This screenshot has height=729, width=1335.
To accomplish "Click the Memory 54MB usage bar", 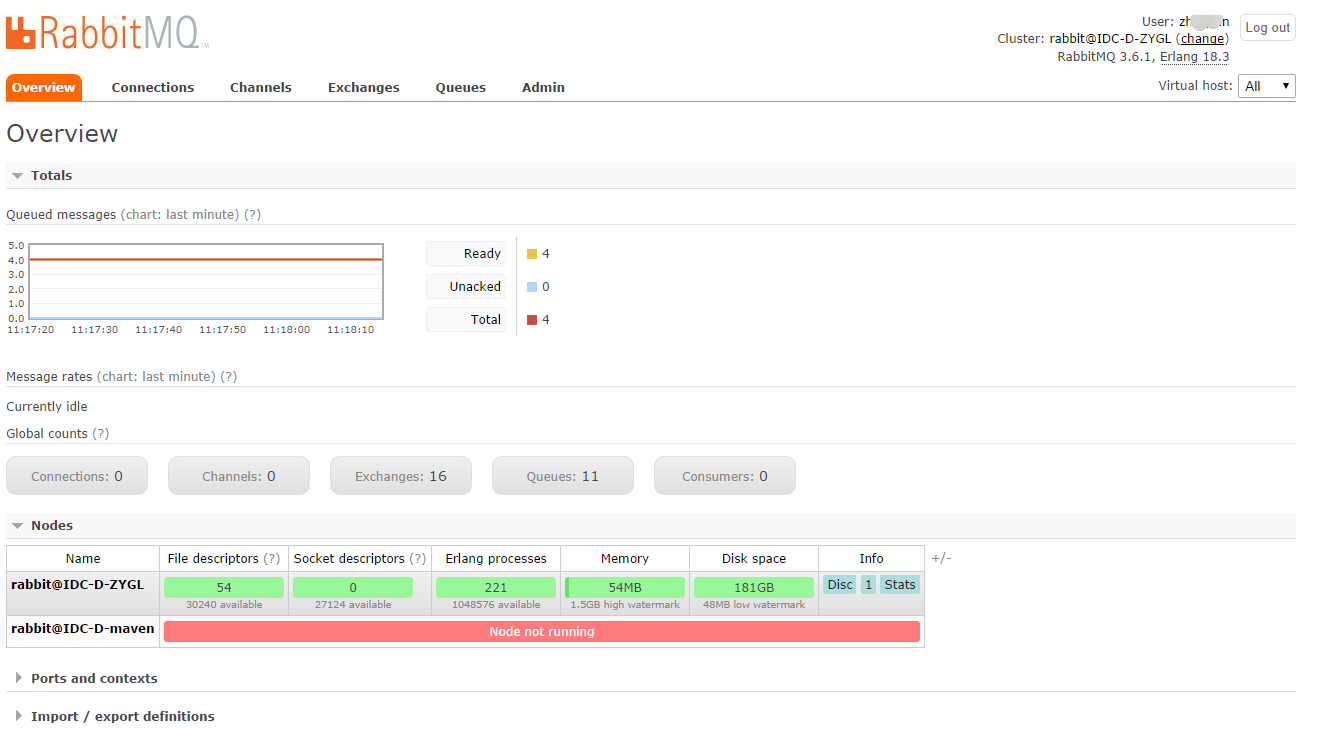I will click(625, 588).
